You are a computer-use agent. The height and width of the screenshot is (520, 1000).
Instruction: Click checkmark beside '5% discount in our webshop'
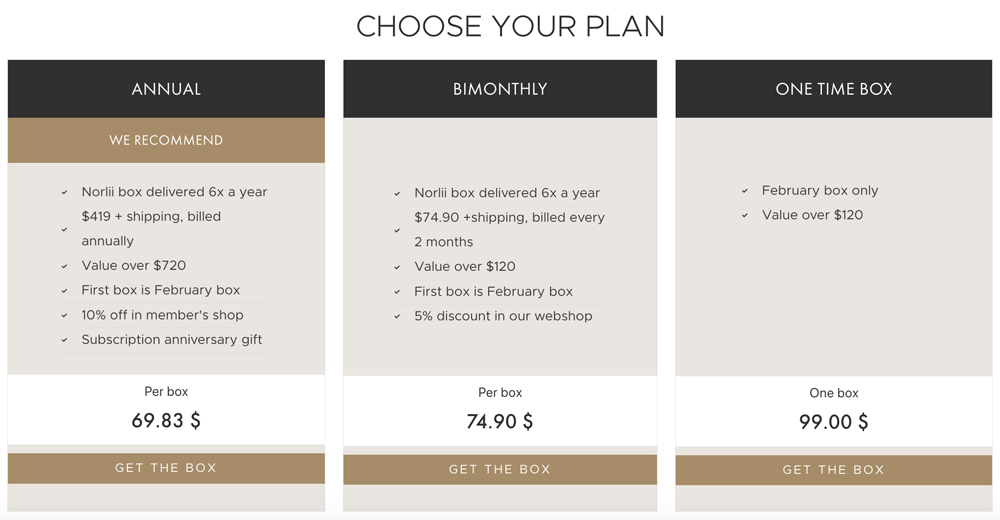pyautogui.click(x=397, y=316)
